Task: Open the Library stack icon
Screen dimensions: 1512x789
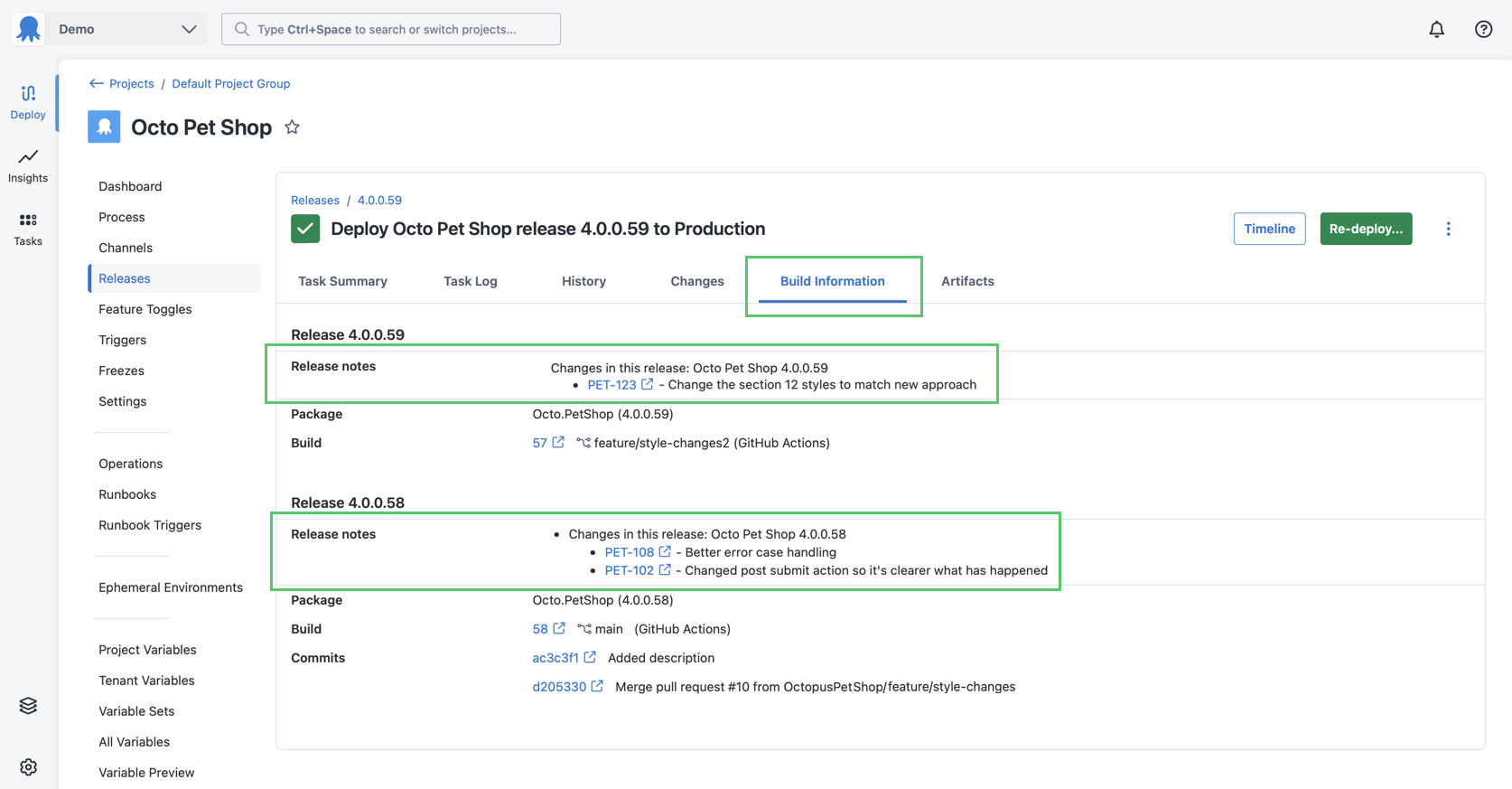Action: (28, 706)
